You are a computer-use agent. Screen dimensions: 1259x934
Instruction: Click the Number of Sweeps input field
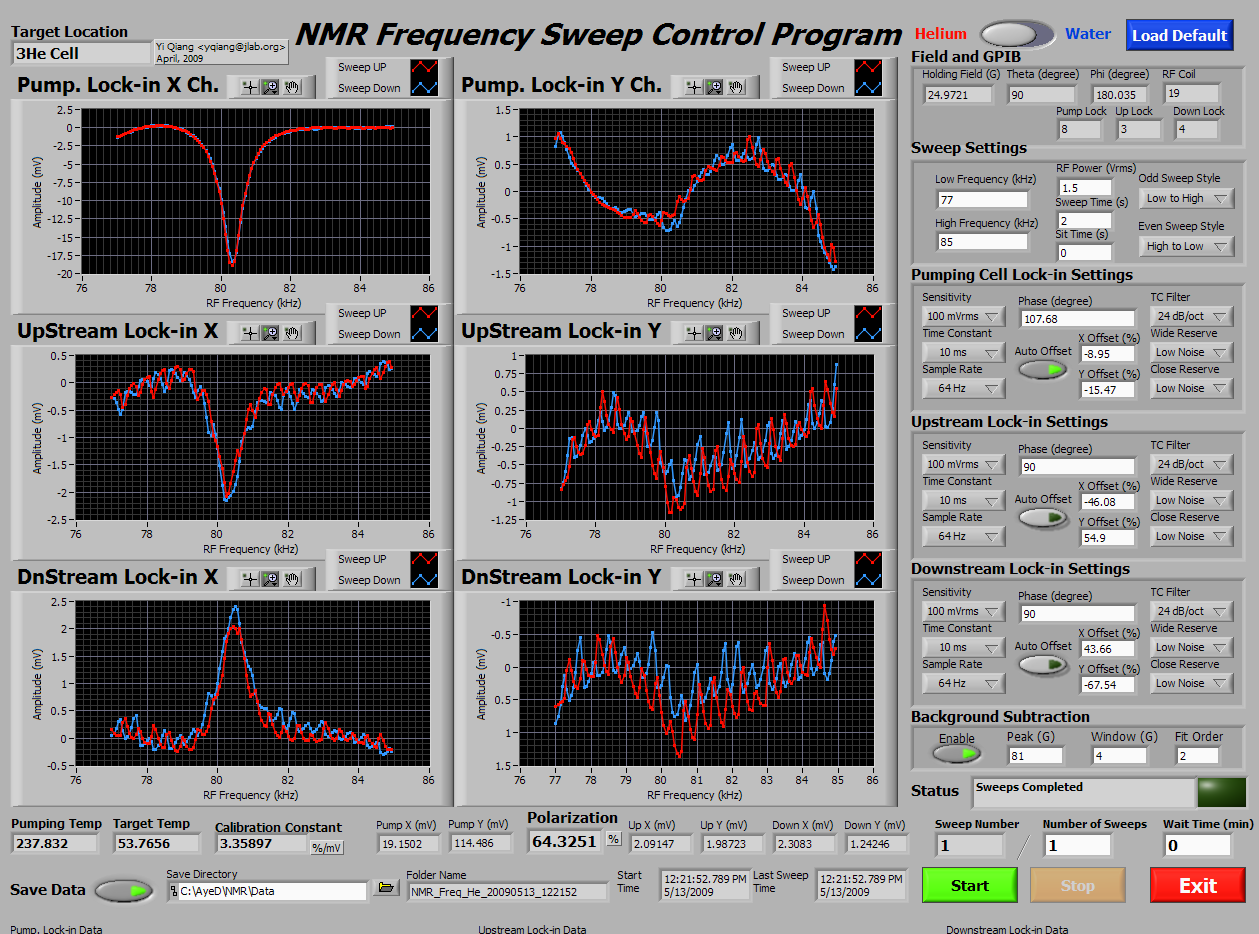click(x=1077, y=845)
